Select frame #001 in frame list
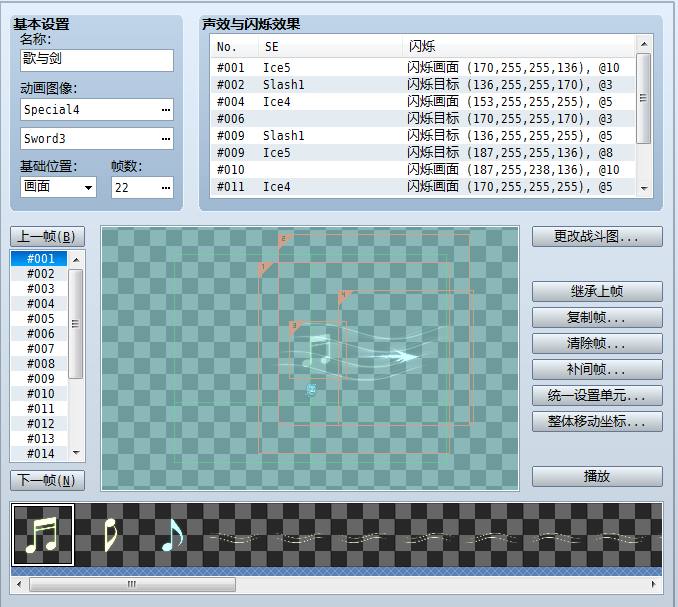This screenshot has height=607, width=678. (x=39, y=259)
